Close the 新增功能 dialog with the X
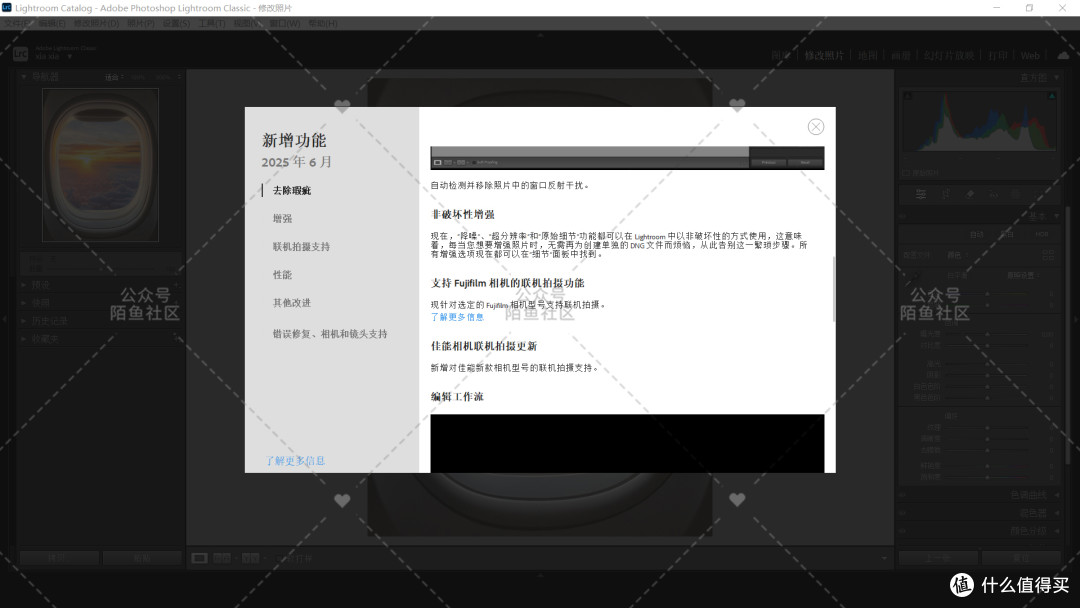Screen dimensions: 1080x608 click(816, 127)
